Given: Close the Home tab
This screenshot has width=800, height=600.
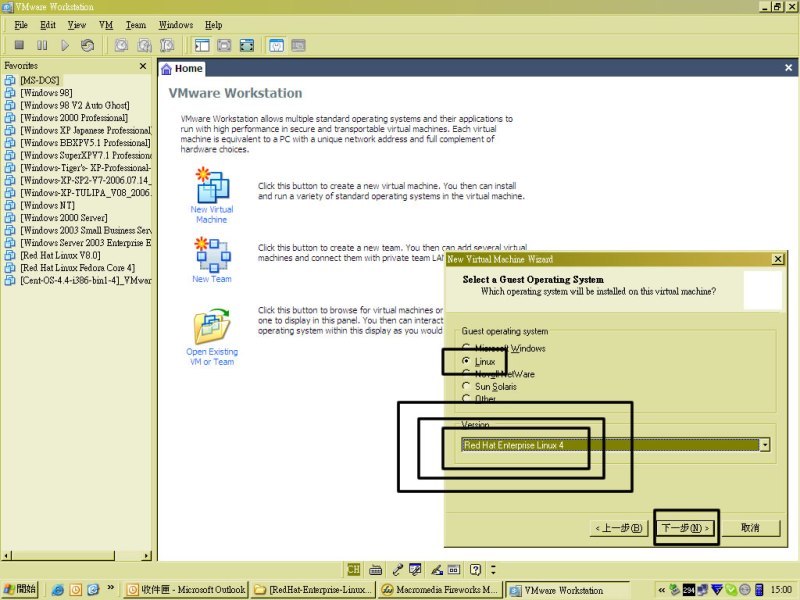Looking at the screenshot, I should click(788, 67).
